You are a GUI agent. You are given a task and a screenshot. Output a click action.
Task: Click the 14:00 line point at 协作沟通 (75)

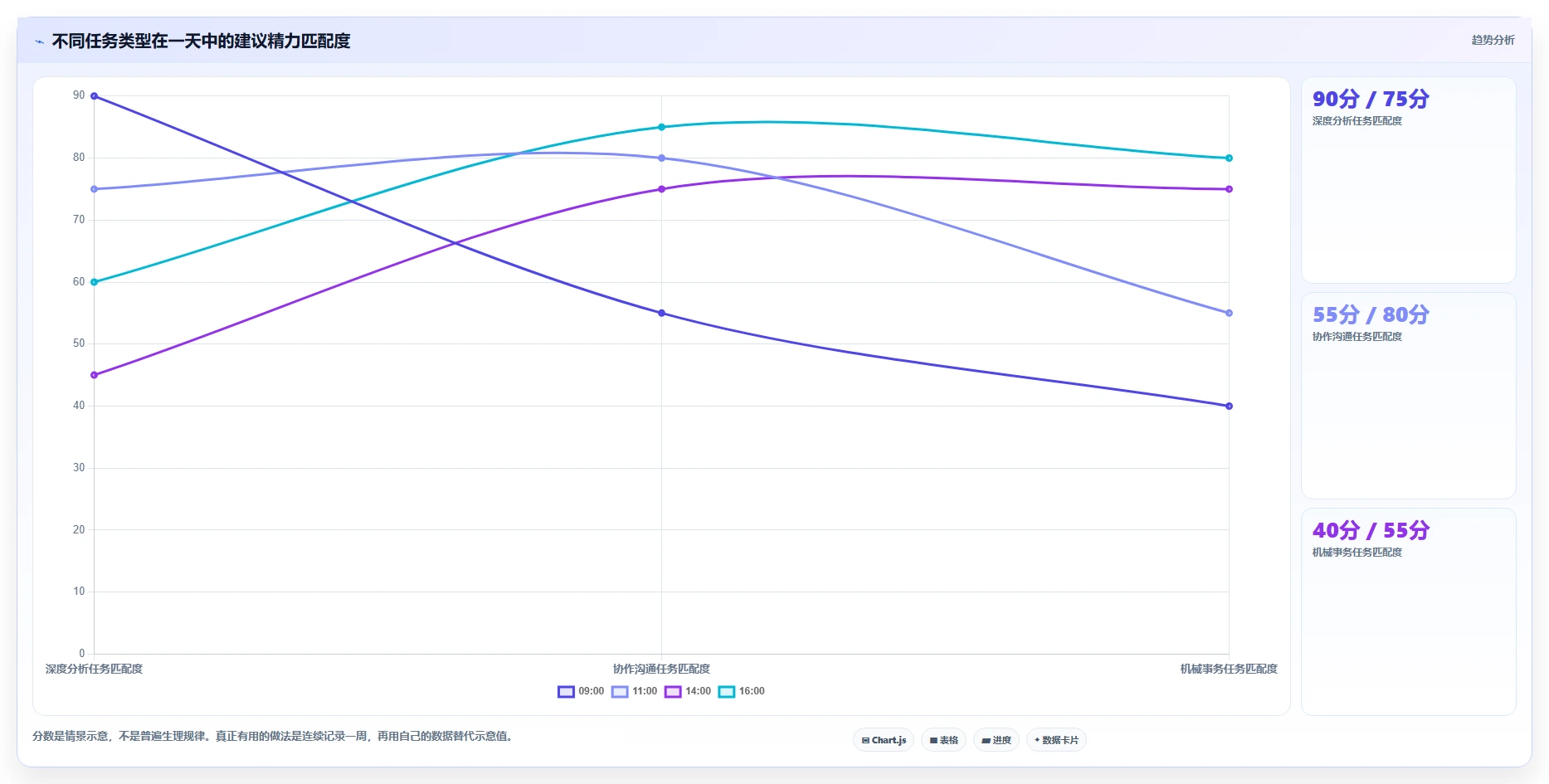[x=661, y=189]
